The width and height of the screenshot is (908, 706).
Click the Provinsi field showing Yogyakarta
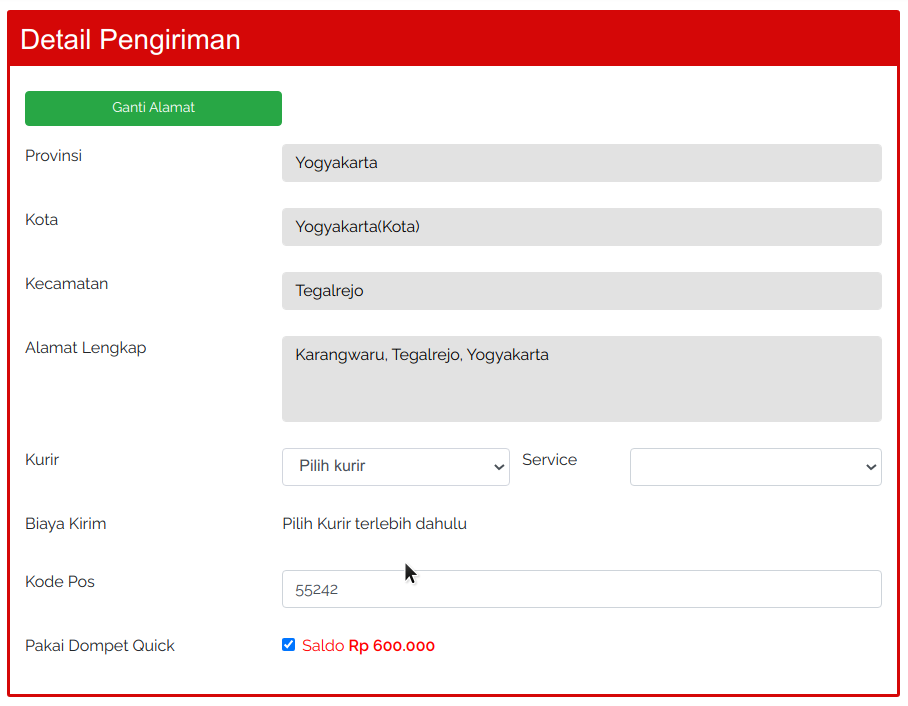tap(580, 163)
